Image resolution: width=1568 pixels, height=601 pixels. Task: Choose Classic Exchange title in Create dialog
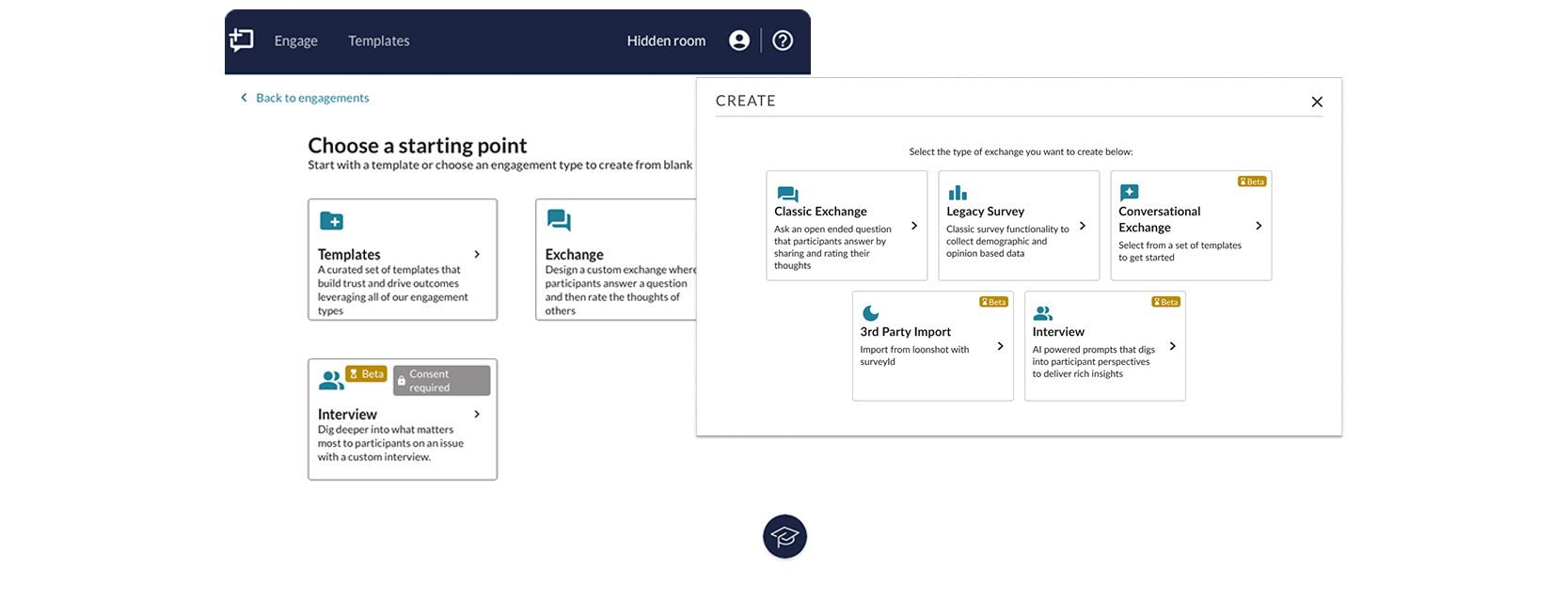click(x=820, y=212)
